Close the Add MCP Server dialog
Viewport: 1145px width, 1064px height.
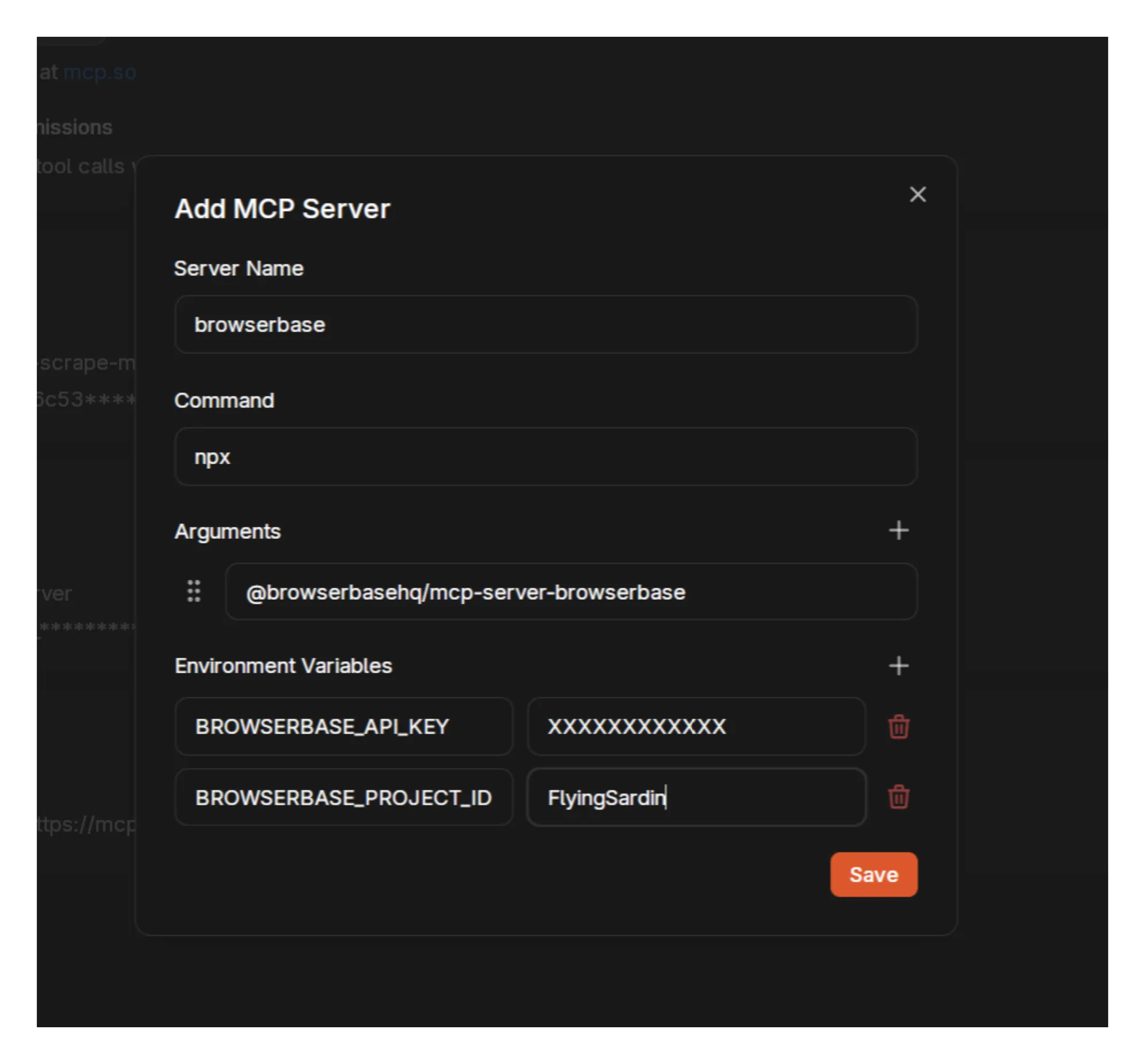917,194
